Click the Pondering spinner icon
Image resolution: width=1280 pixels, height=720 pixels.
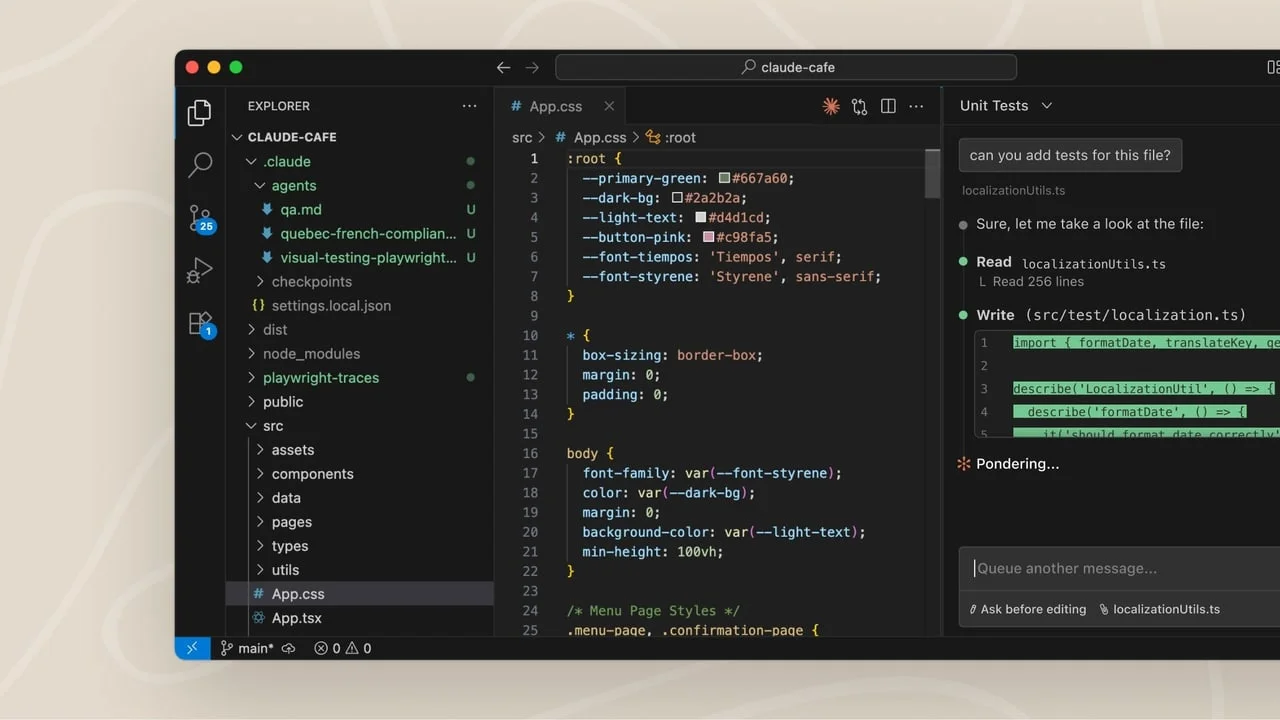(x=964, y=464)
